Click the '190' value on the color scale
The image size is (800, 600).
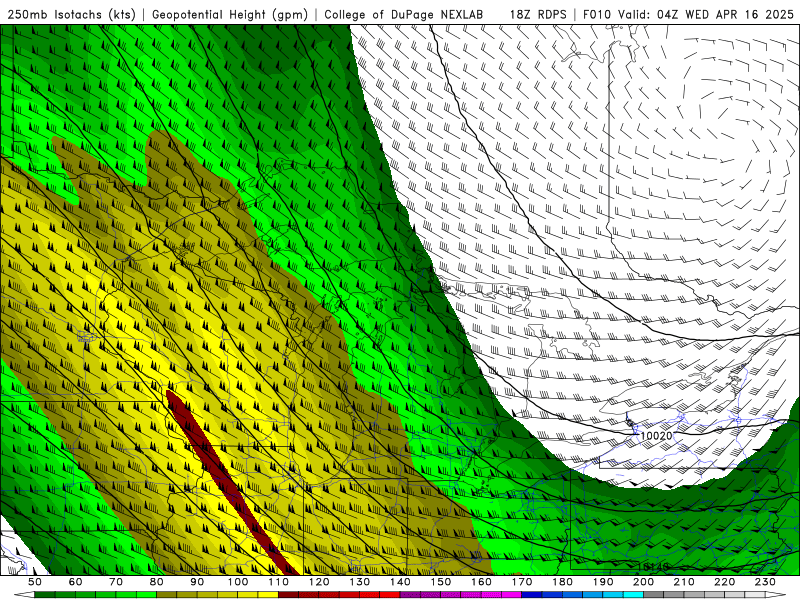pyautogui.click(x=604, y=582)
